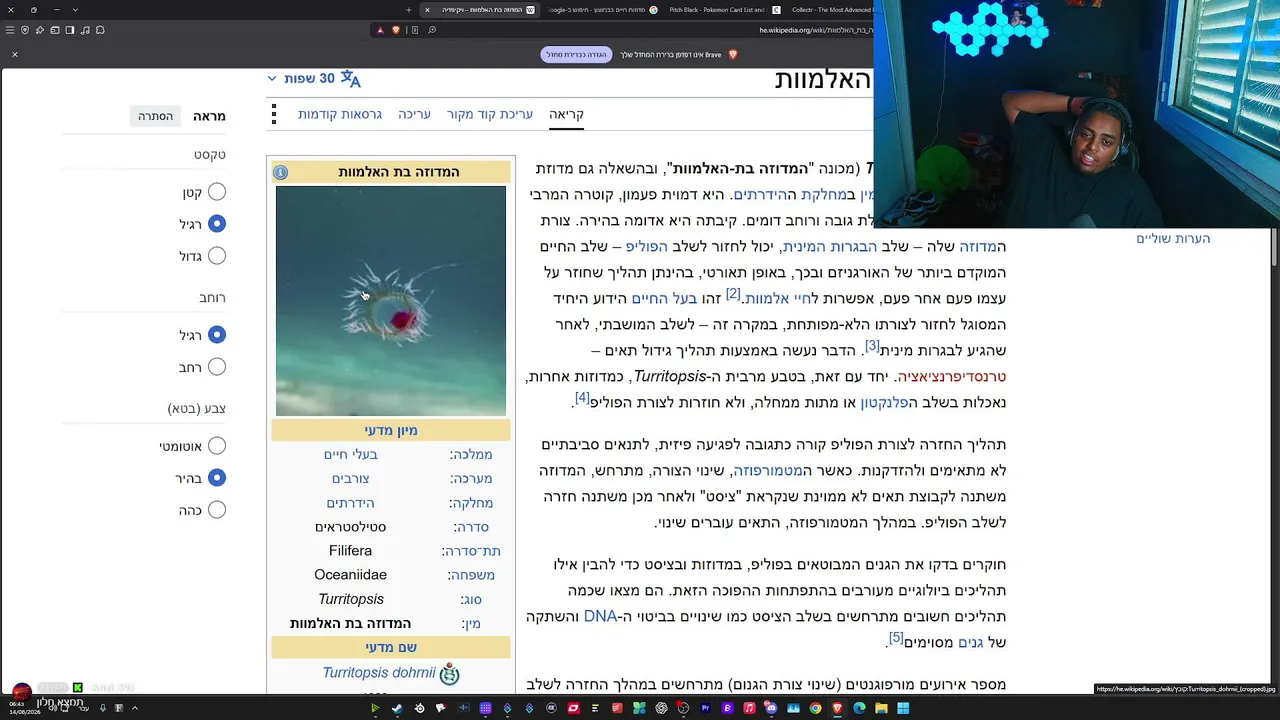The height and width of the screenshot is (720, 1280).
Task: Open File Explorer folder from the taskbar
Action: 881,709
